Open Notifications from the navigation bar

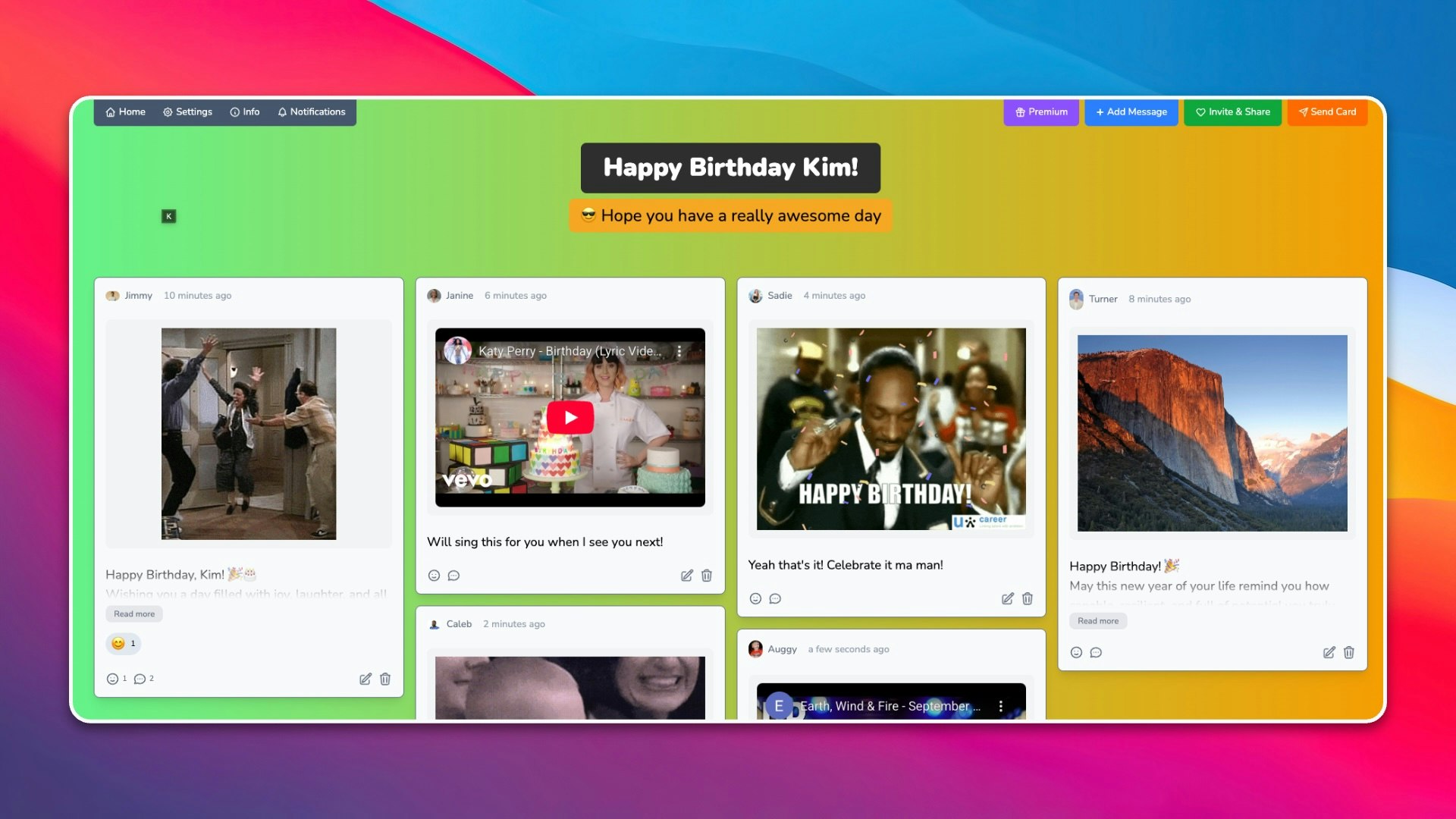[312, 111]
